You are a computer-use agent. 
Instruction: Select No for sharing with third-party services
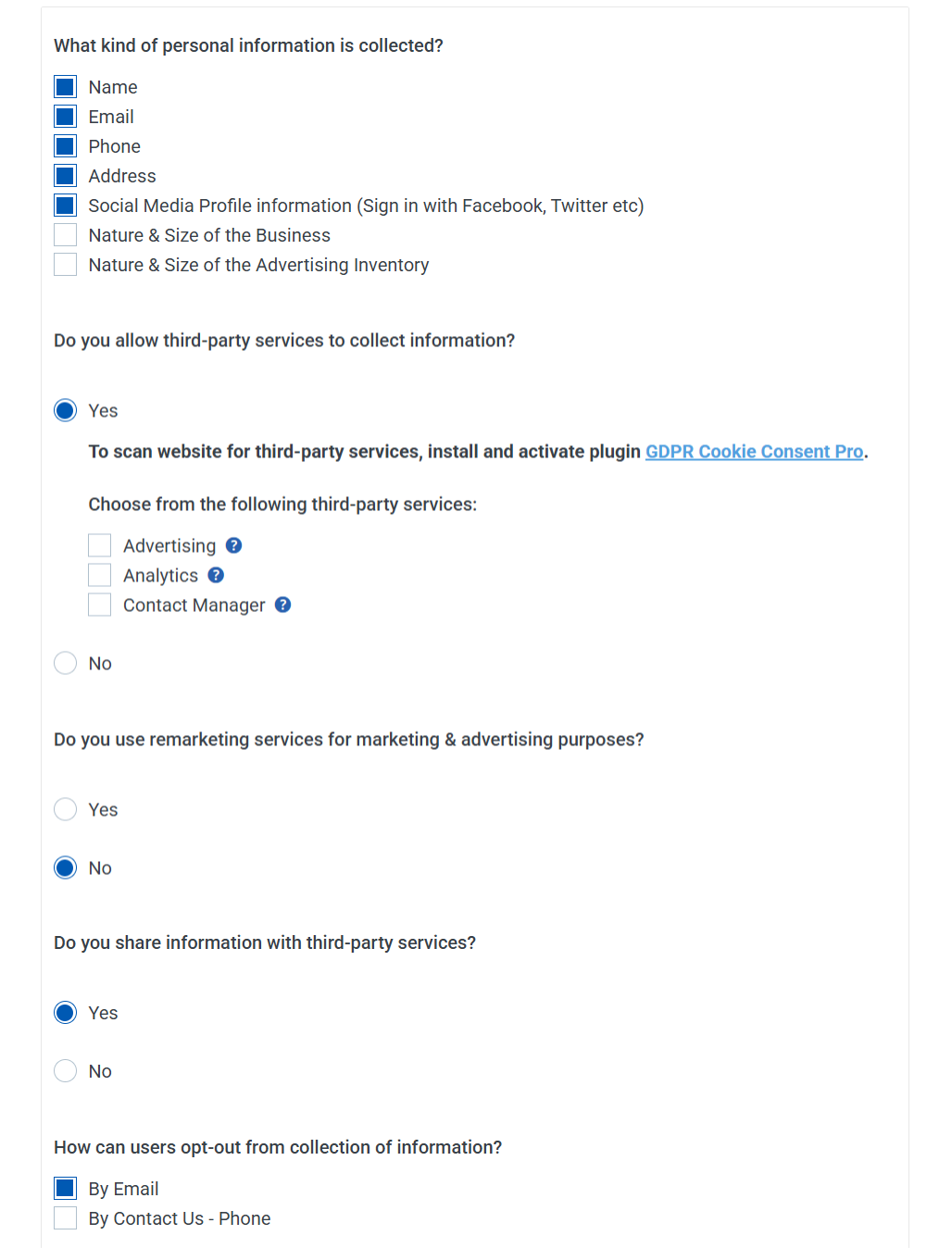tap(65, 1071)
